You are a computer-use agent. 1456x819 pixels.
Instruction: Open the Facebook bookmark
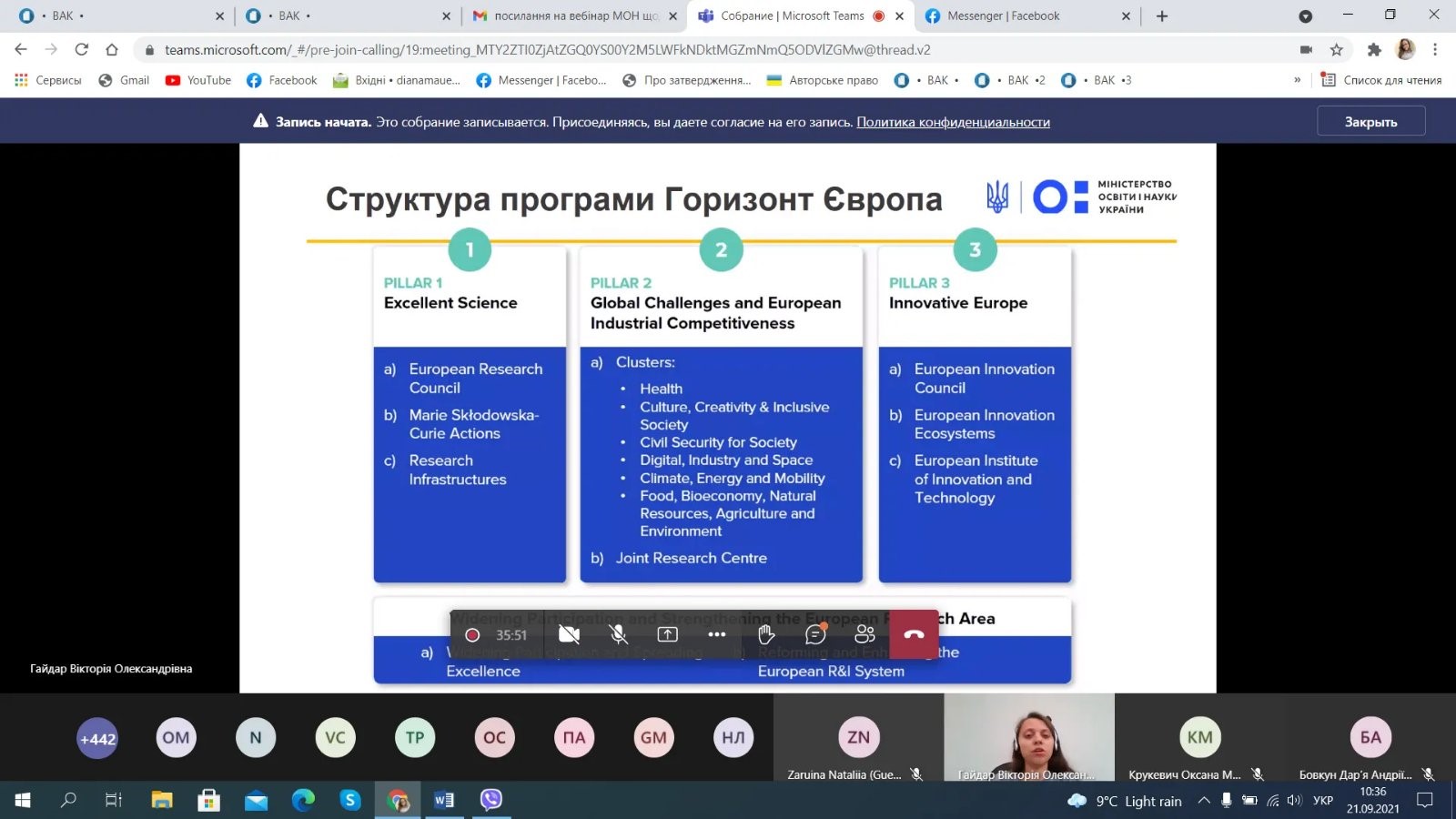pos(282,80)
